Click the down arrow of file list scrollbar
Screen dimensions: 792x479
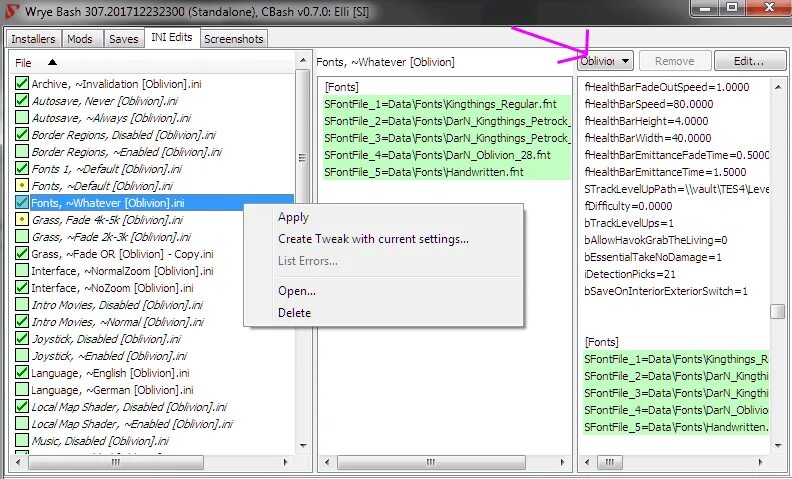tap(303, 445)
